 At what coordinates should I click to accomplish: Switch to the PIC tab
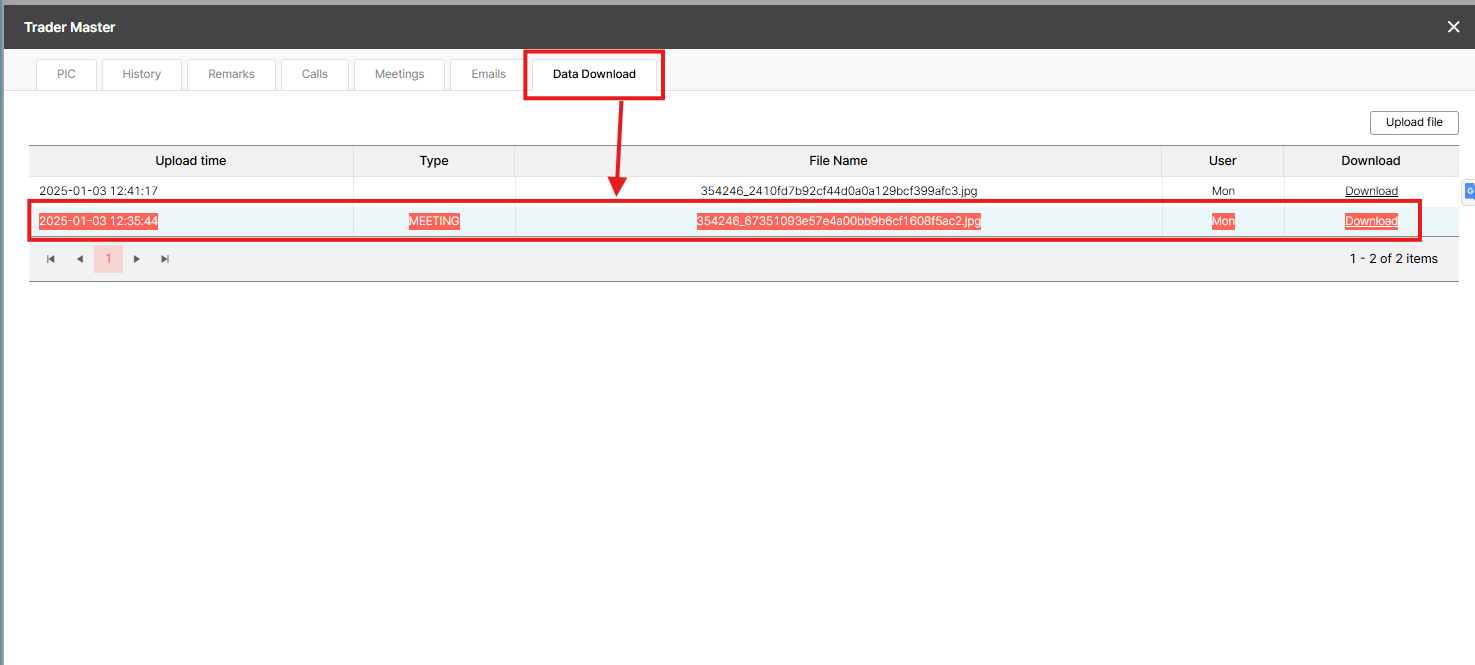click(x=66, y=74)
